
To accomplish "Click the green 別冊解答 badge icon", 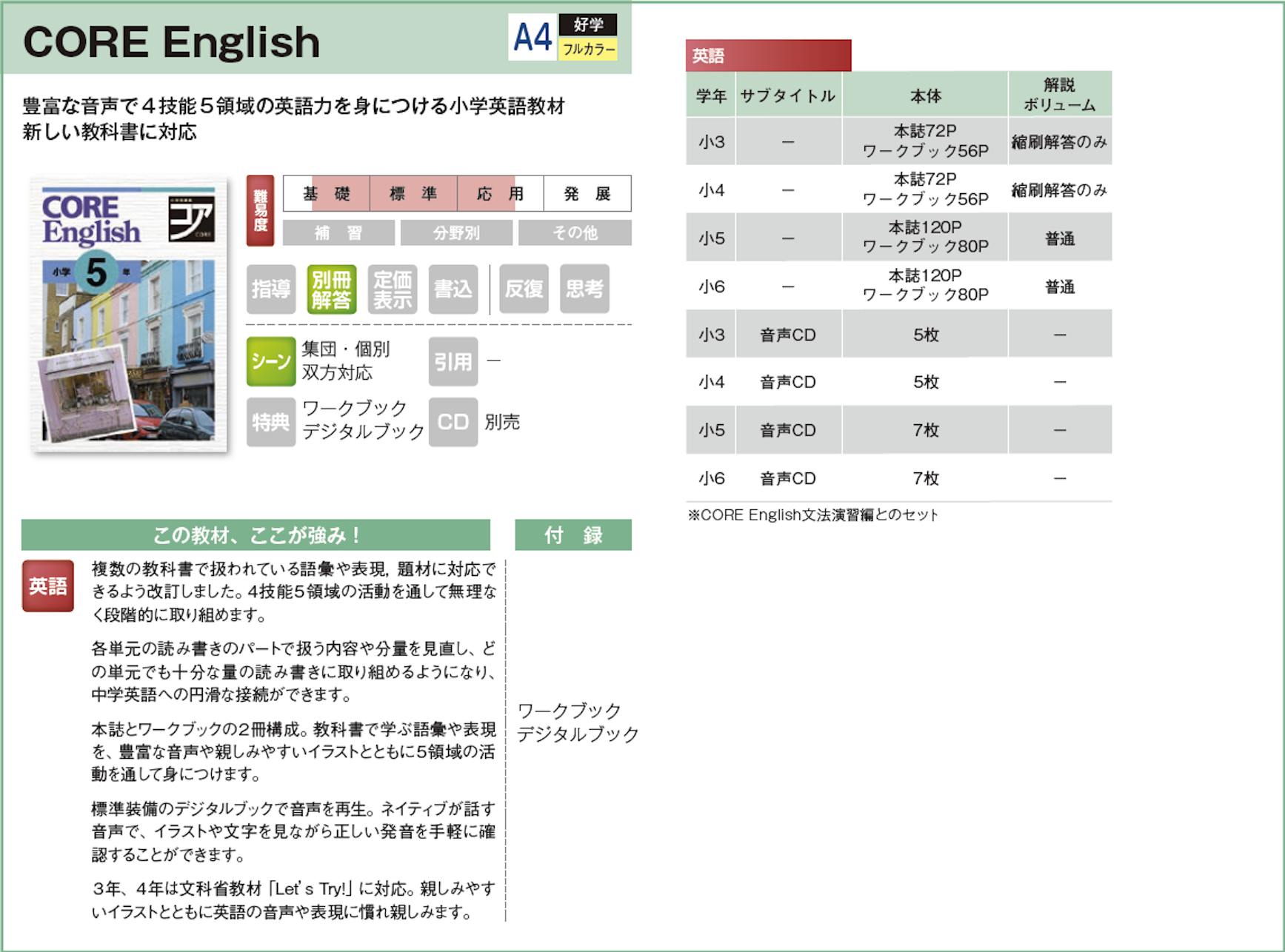I will coord(331,289).
